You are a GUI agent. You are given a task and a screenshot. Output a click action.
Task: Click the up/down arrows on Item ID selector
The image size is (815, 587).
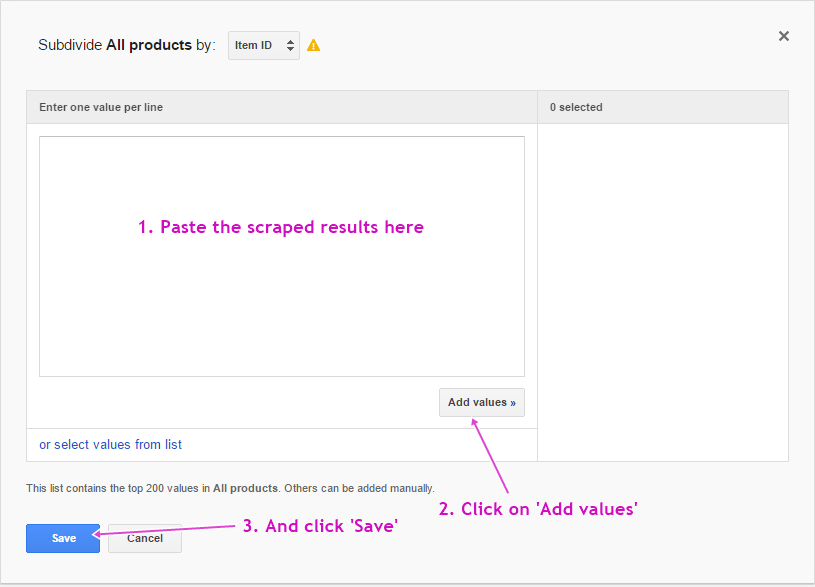290,45
